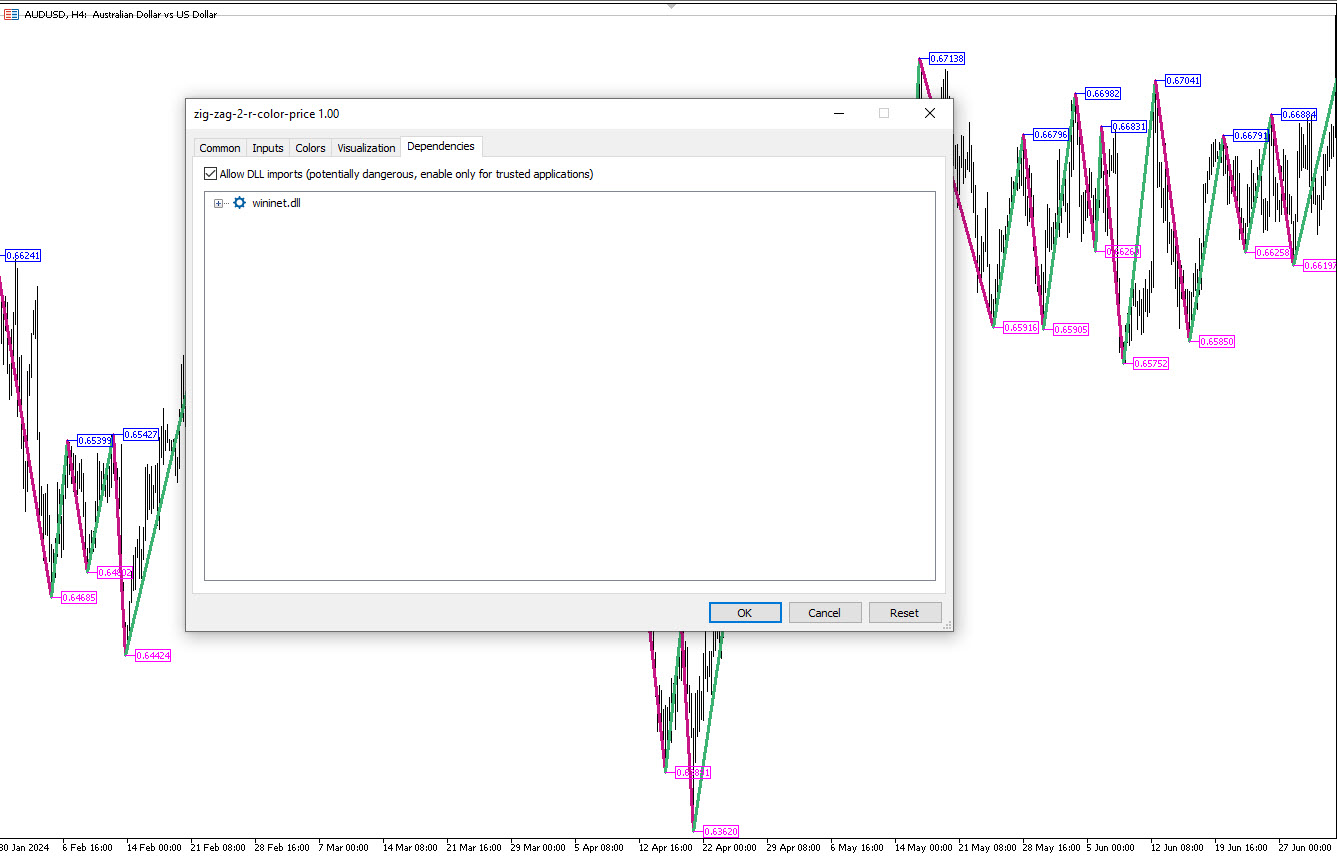The width and height of the screenshot is (1337, 856).
Task: Confirm dialog with OK button
Action: tap(745, 613)
